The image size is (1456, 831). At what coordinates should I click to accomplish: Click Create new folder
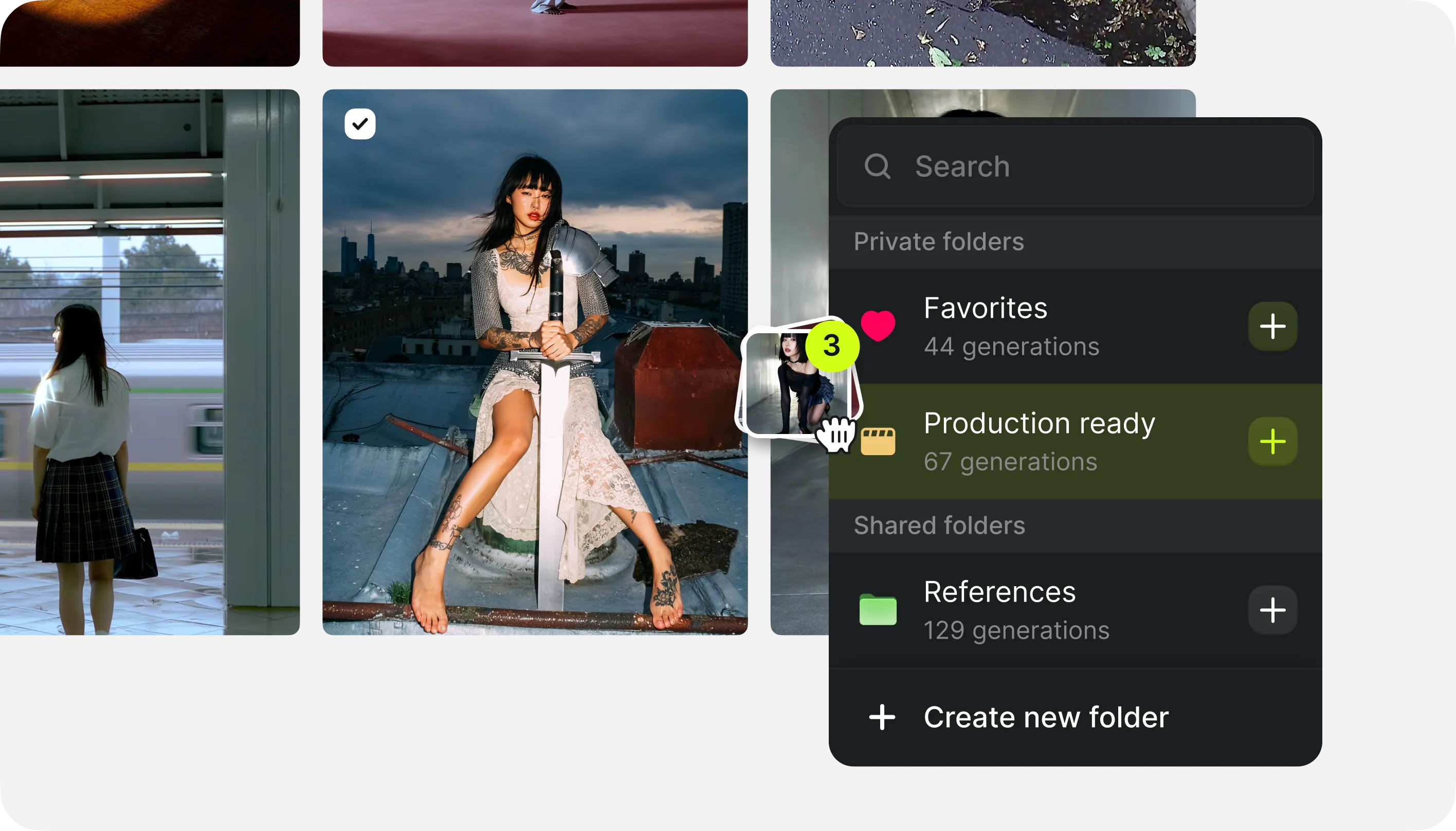(1045, 717)
